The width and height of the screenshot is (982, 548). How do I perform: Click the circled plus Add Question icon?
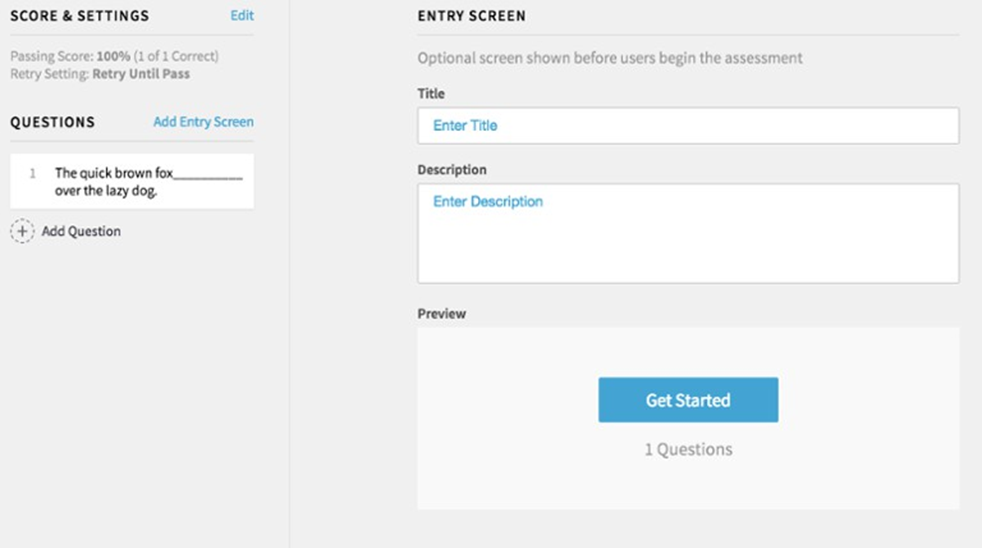pos(22,232)
